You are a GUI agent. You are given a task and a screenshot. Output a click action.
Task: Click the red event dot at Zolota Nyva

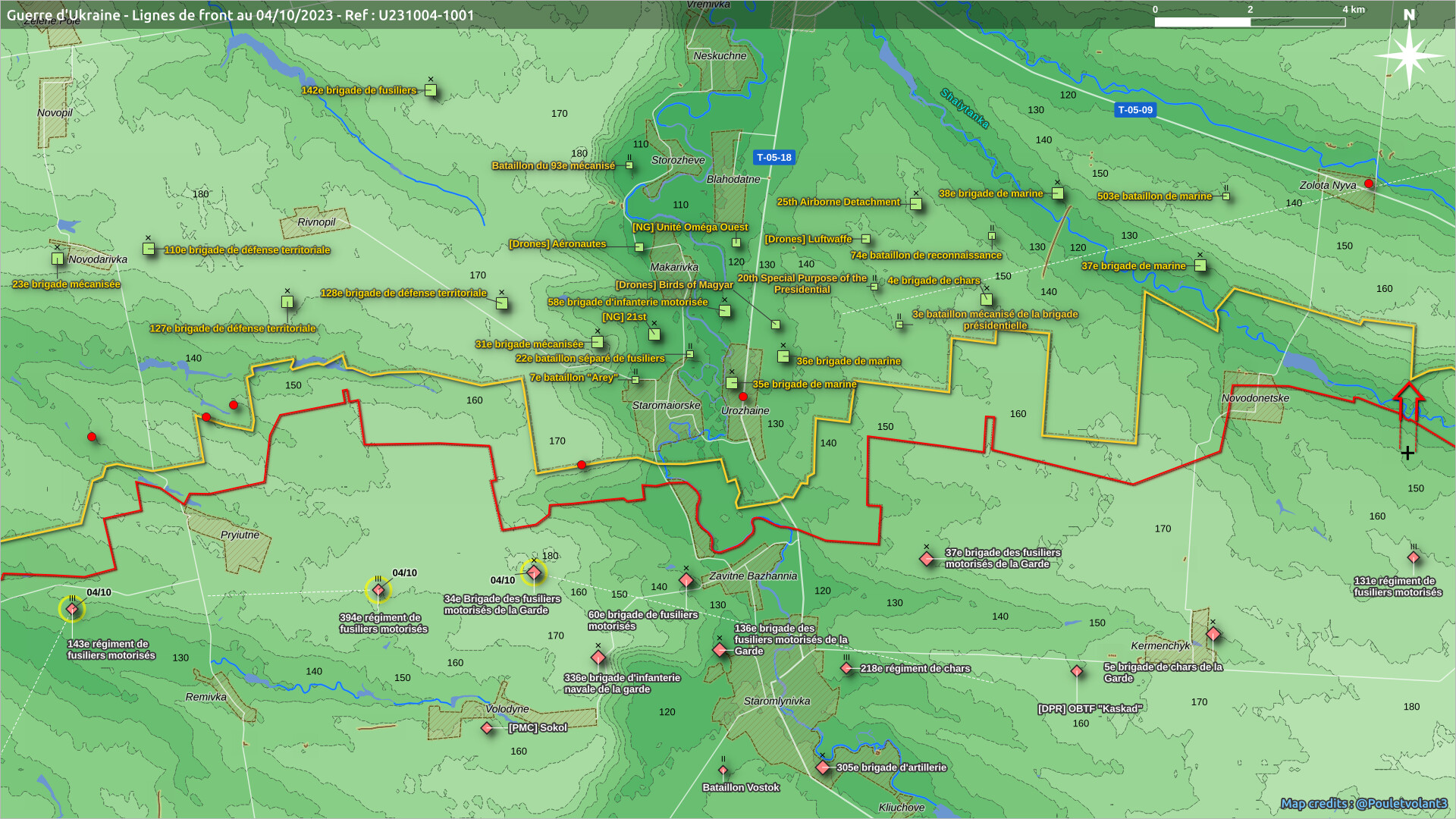(1369, 184)
